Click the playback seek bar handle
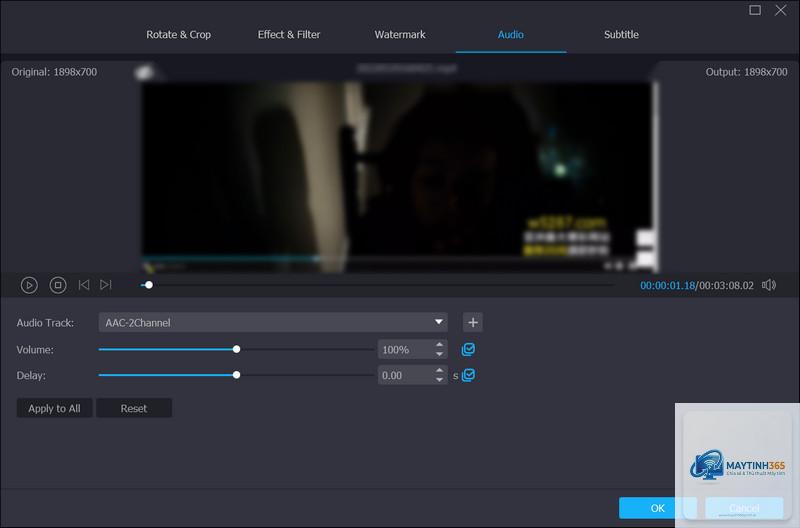 click(x=148, y=285)
